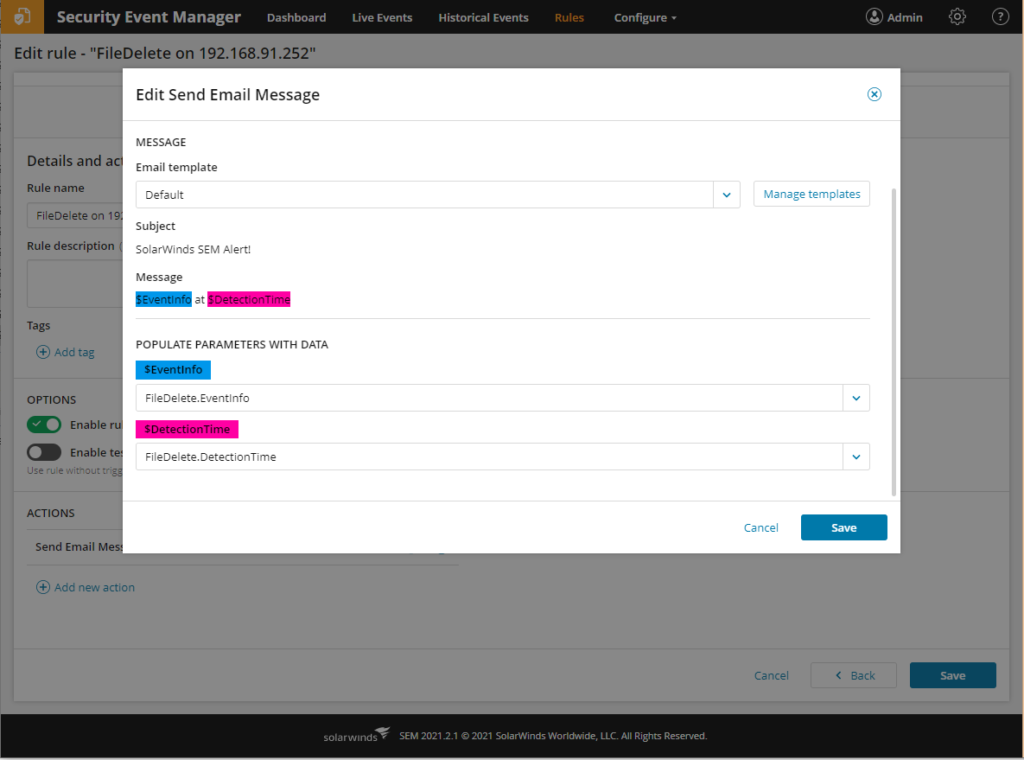
Task: Open the Admin user account icon
Action: tap(874, 17)
